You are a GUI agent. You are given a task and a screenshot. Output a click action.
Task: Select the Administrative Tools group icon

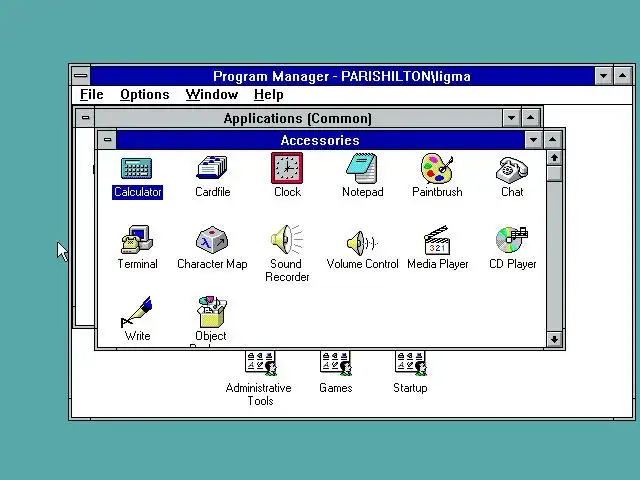point(261,363)
